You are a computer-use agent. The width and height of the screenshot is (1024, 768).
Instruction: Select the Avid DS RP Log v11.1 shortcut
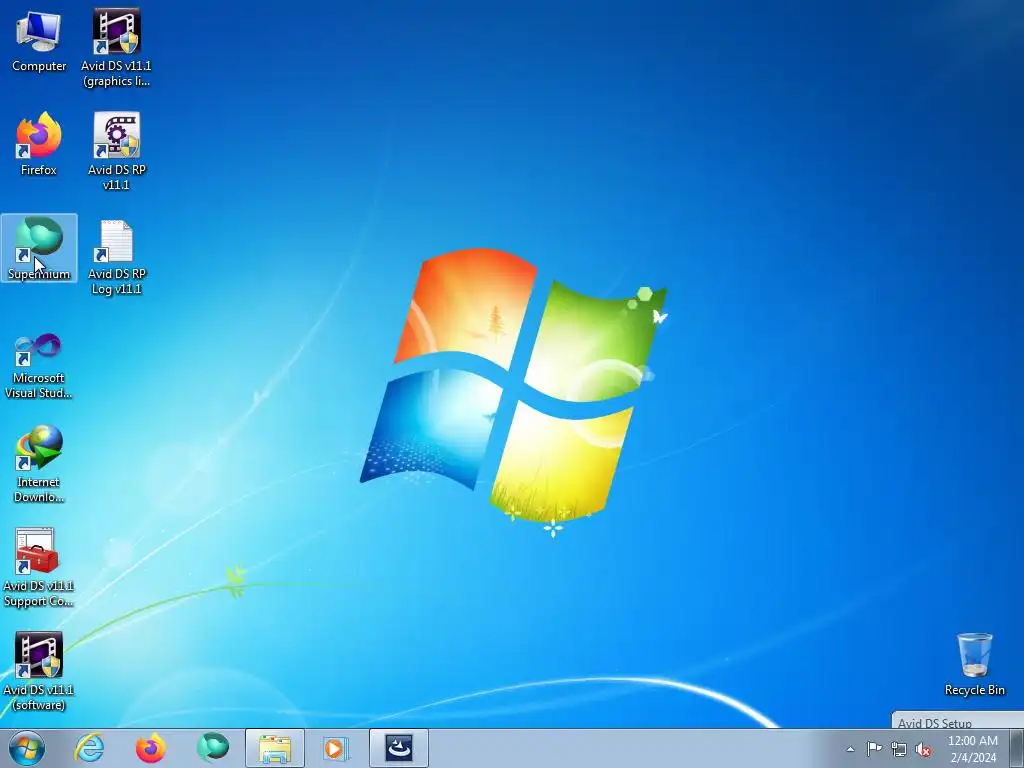[116, 257]
